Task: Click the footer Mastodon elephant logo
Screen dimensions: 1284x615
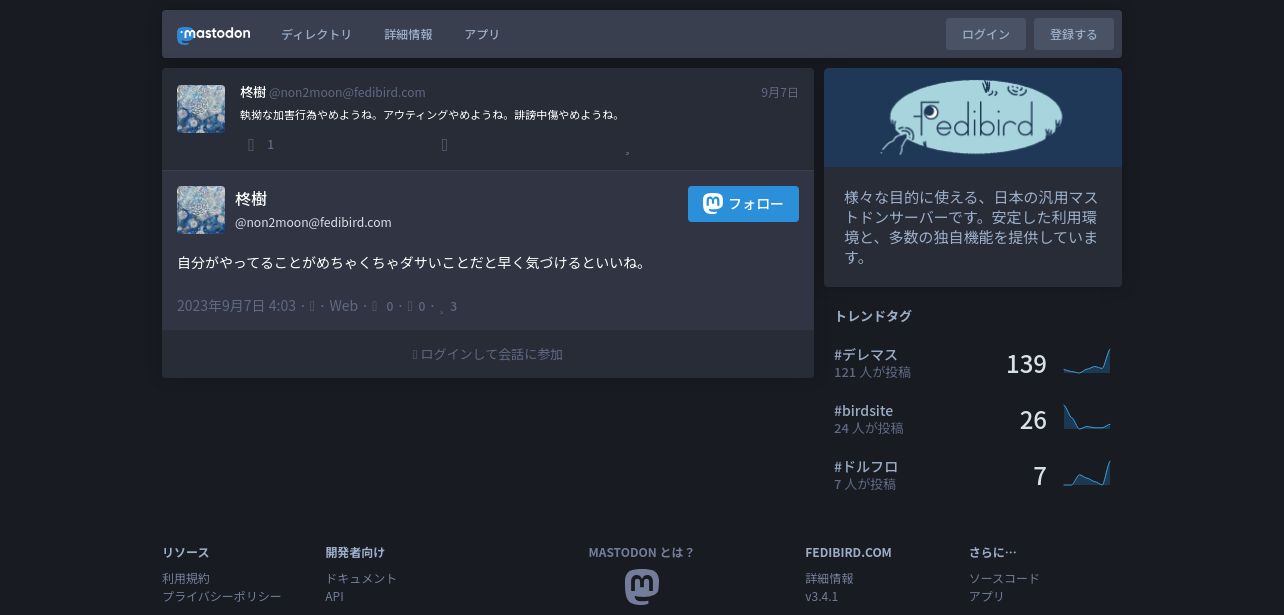Action: [642, 587]
